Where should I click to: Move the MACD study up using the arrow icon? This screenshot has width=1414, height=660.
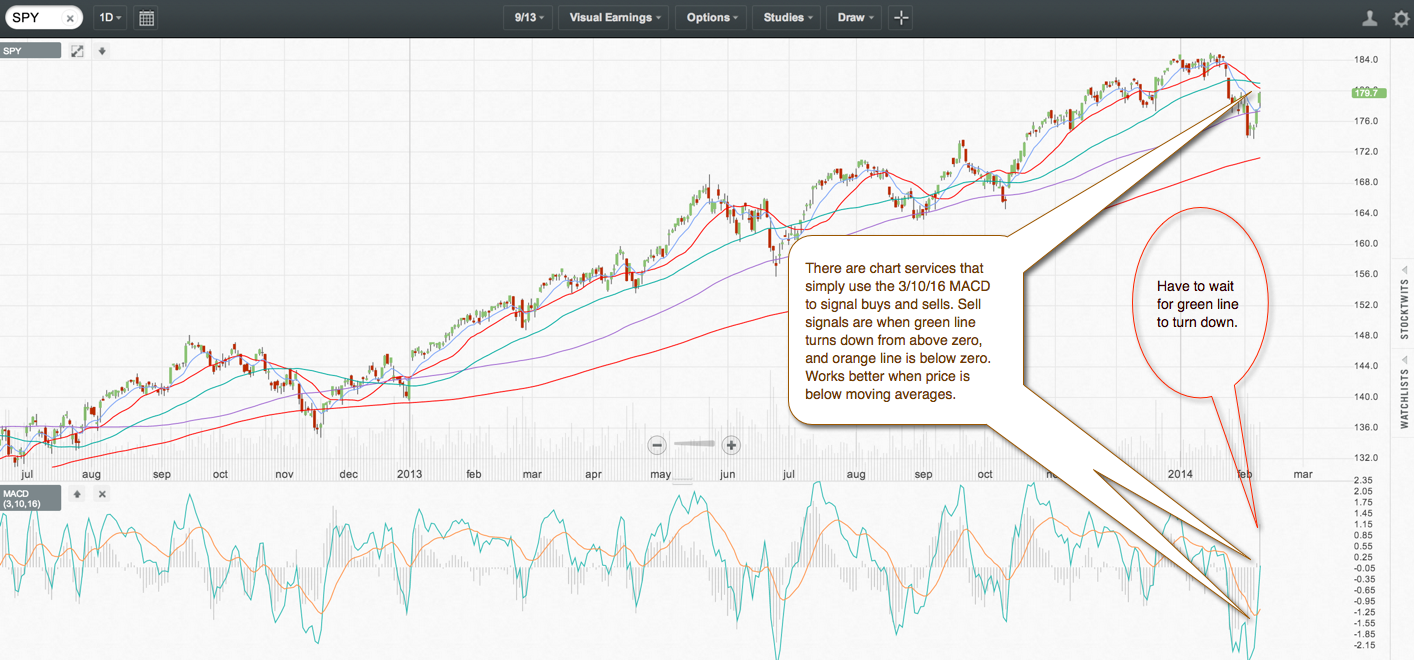point(77,494)
